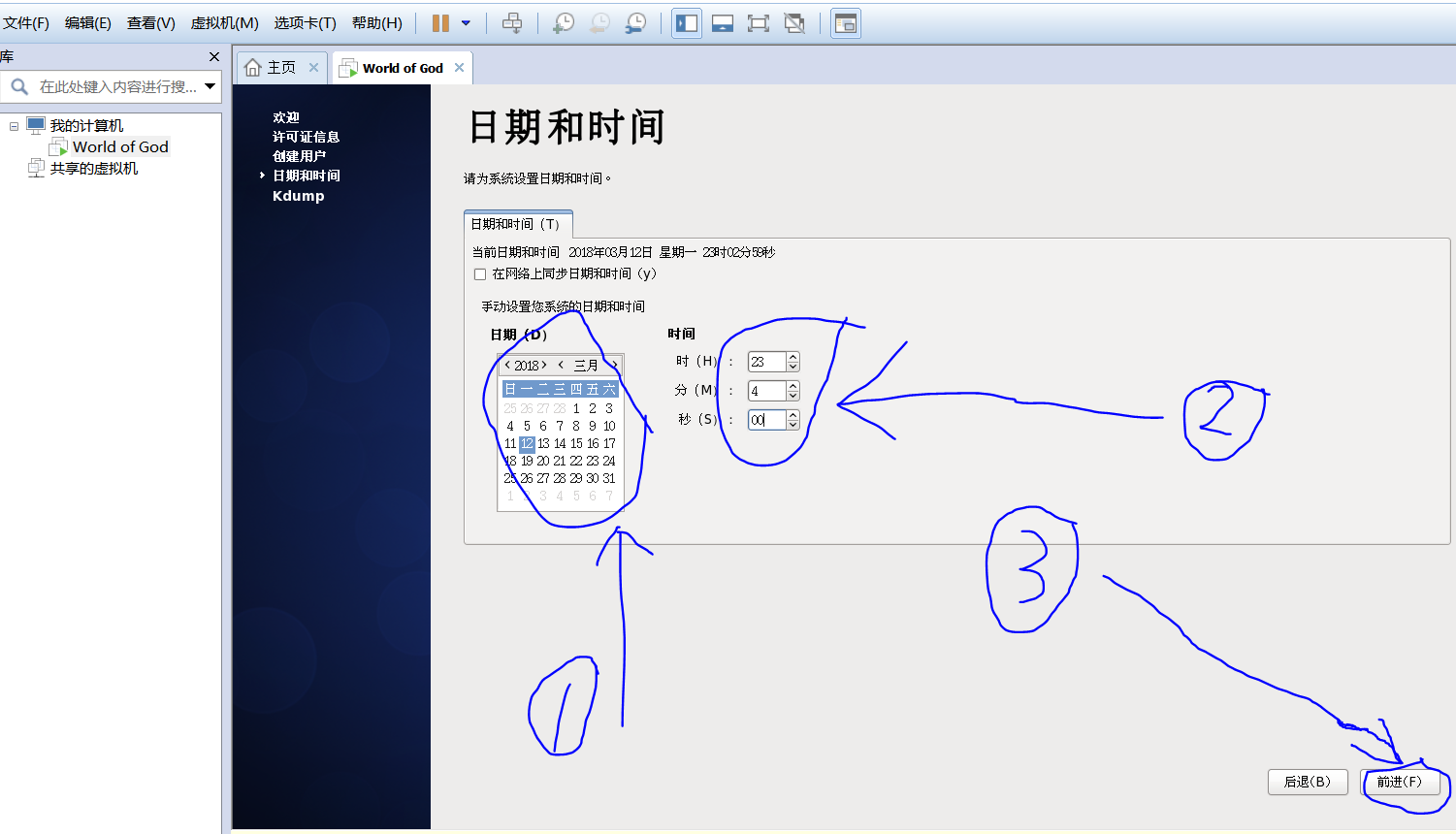Click the minute (分) input field
The width and height of the screenshot is (1456, 834).
(766, 391)
